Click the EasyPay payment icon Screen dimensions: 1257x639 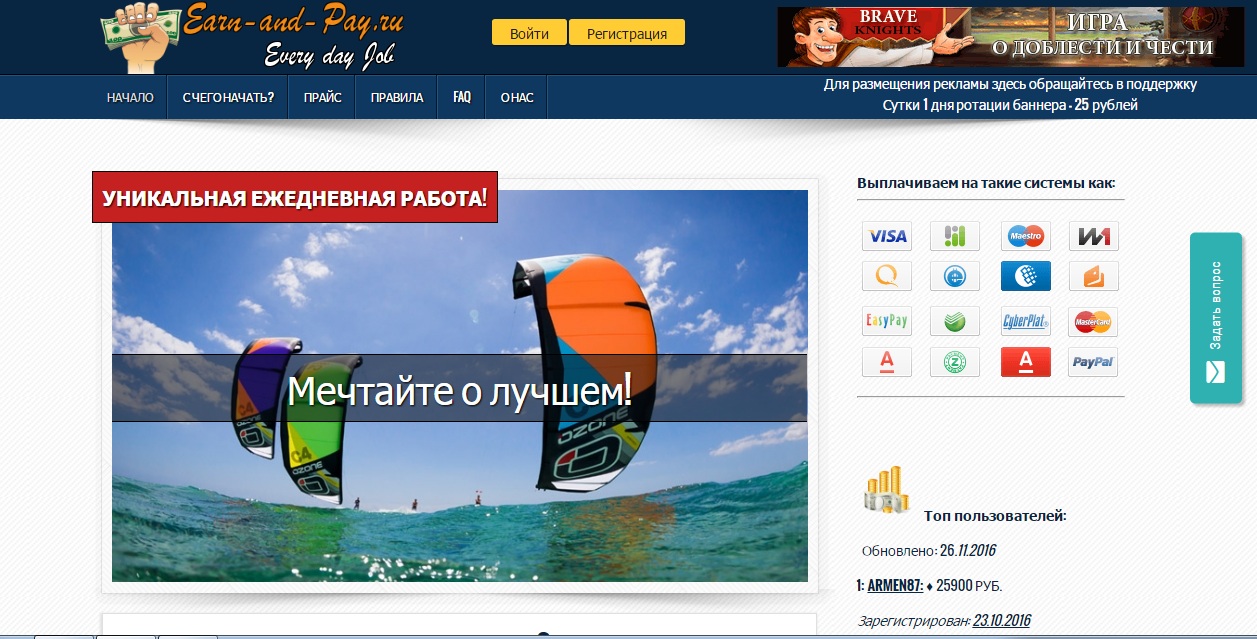(x=887, y=321)
